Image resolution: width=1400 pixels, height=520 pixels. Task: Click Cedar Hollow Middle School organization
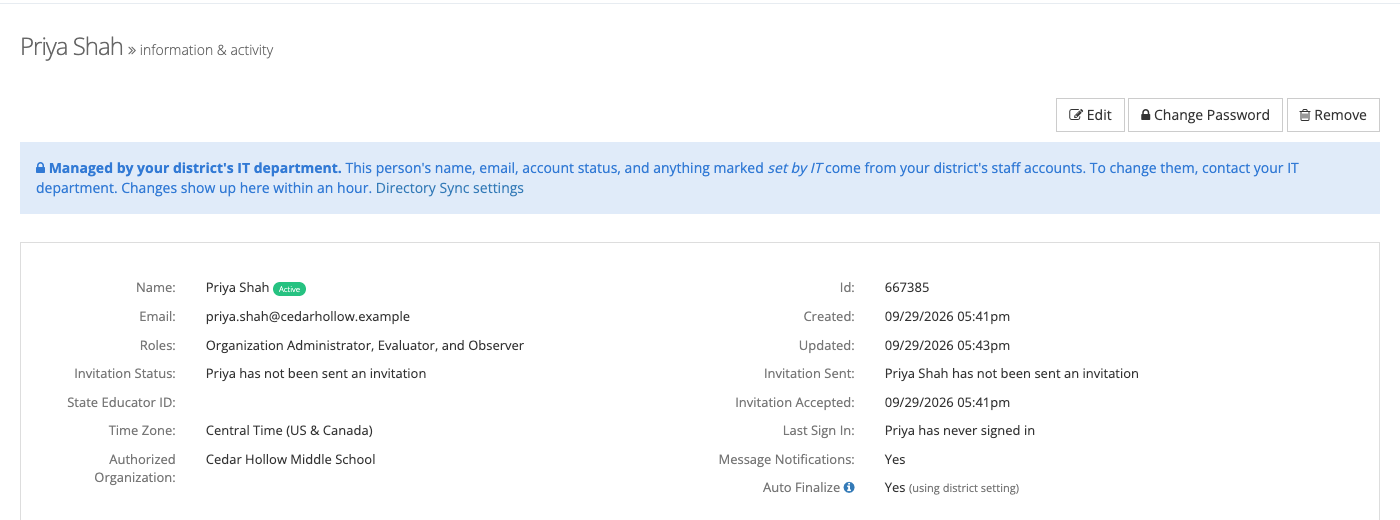point(291,459)
